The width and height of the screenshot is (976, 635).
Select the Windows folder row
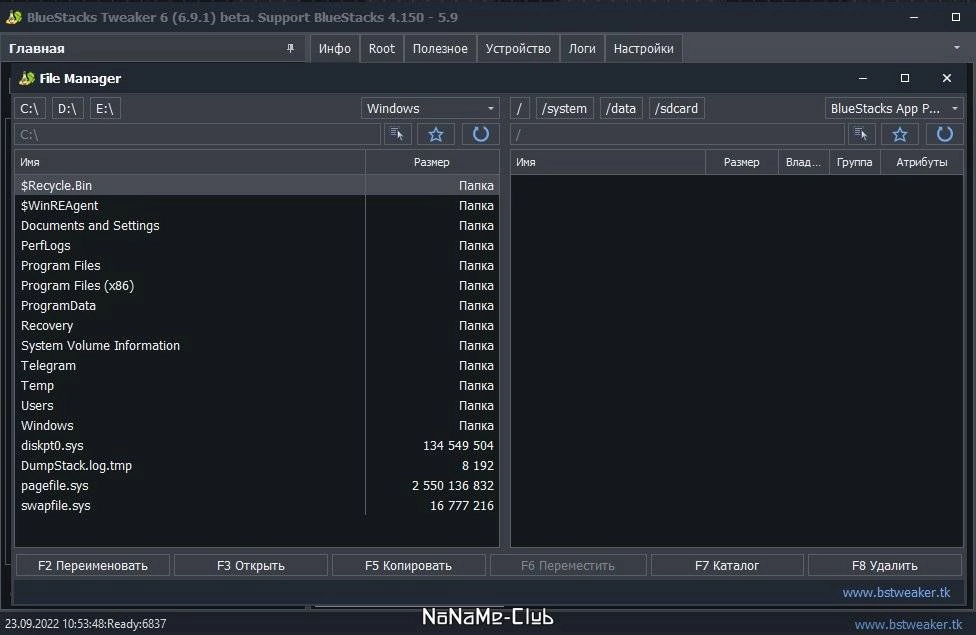(x=257, y=425)
